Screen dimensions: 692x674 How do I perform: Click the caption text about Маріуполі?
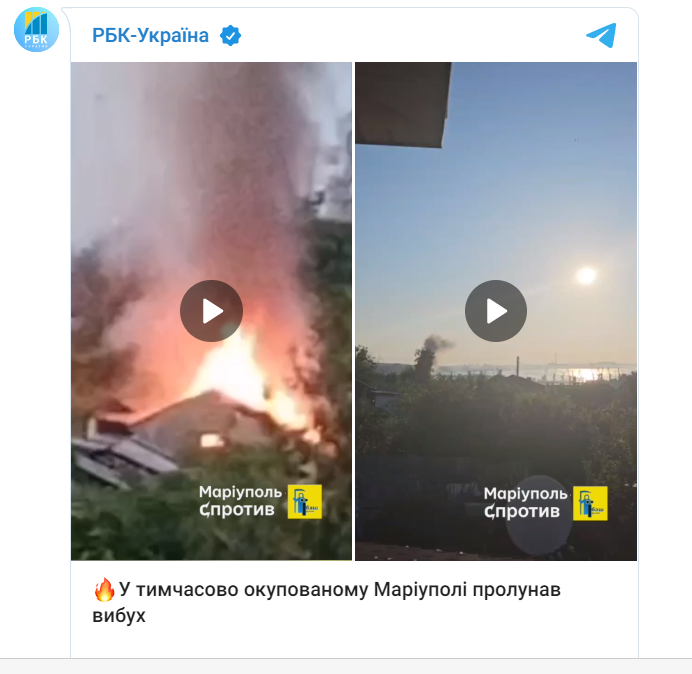[327, 602]
